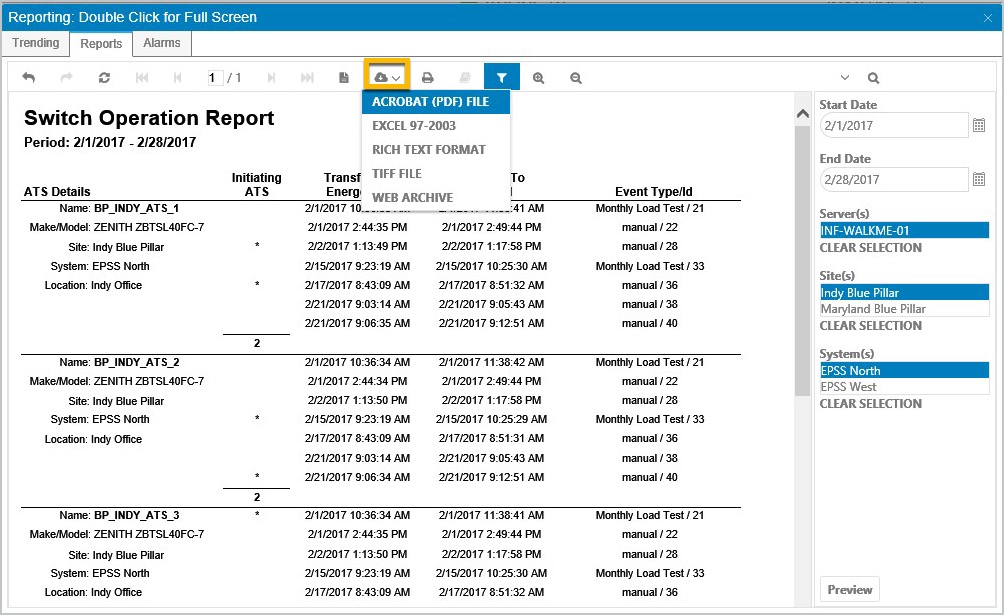Click the report vertical scrollbar up arrow
This screenshot has height=615, width=1004.
click(x=802, y=113)
